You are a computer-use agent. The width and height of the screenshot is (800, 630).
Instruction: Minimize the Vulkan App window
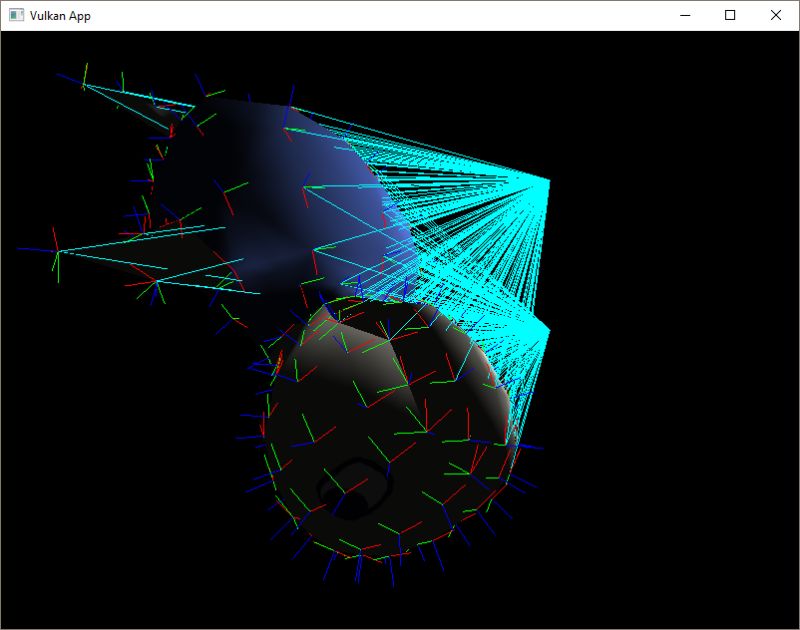pyautogui.click(x=686, y=16)
